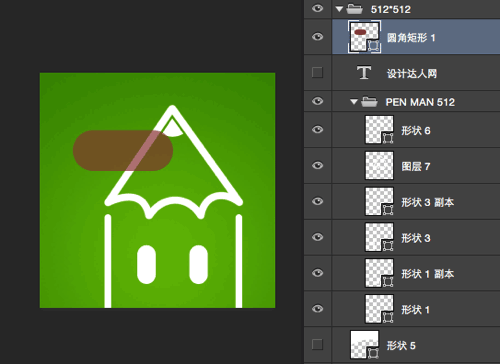Click the 形状 3 layer name
The image size is (500, 364).
[416, 238]
